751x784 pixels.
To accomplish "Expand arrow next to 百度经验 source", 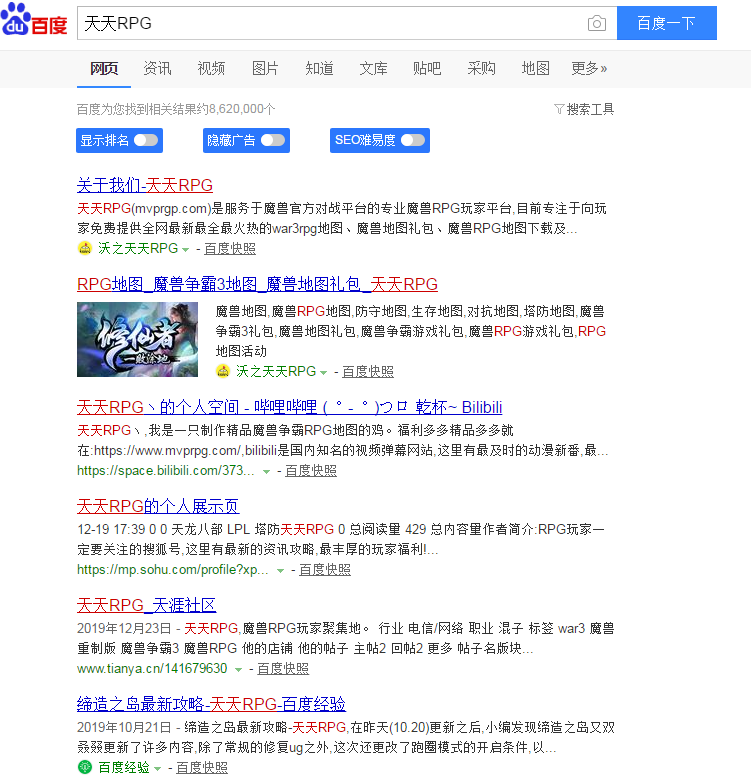I will [x=158, y=768].
